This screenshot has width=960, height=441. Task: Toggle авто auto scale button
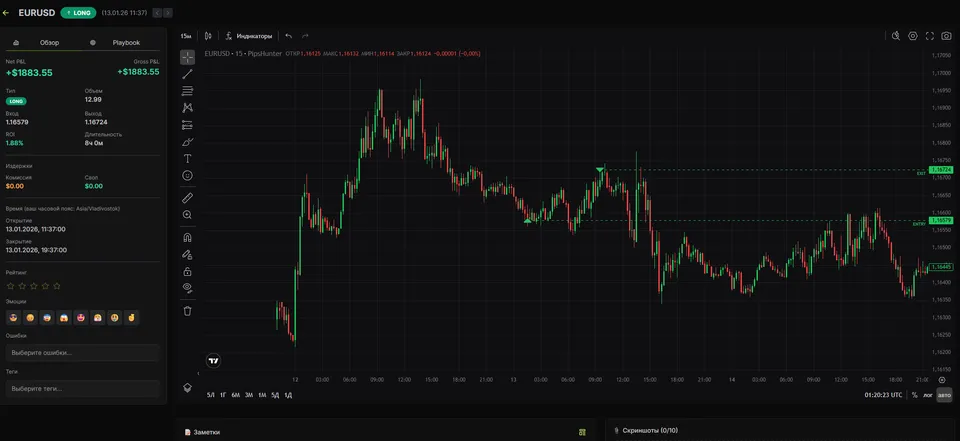click(x=945, y=396)
